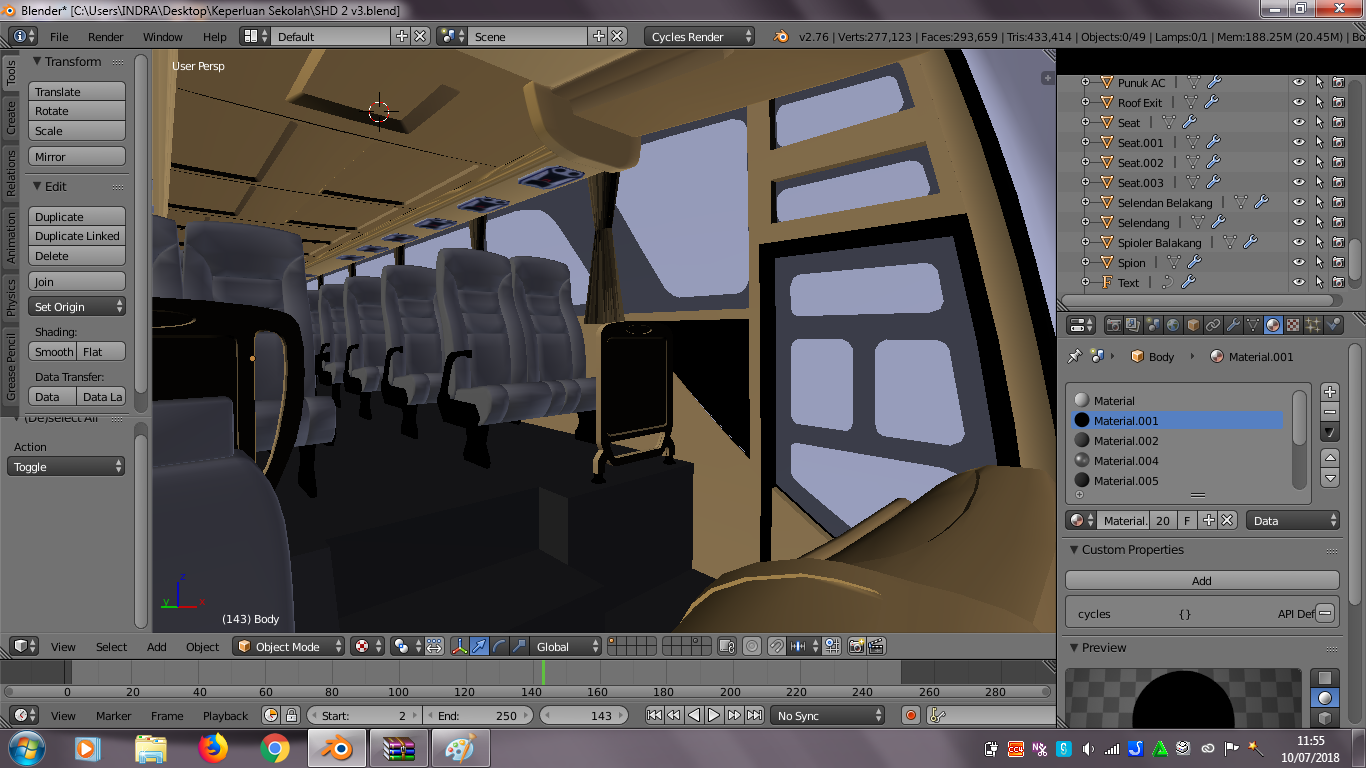Disable rendering of Spion via camera toggle
The height and width of the screenshot is (772, 1368).
[1340, 262]
